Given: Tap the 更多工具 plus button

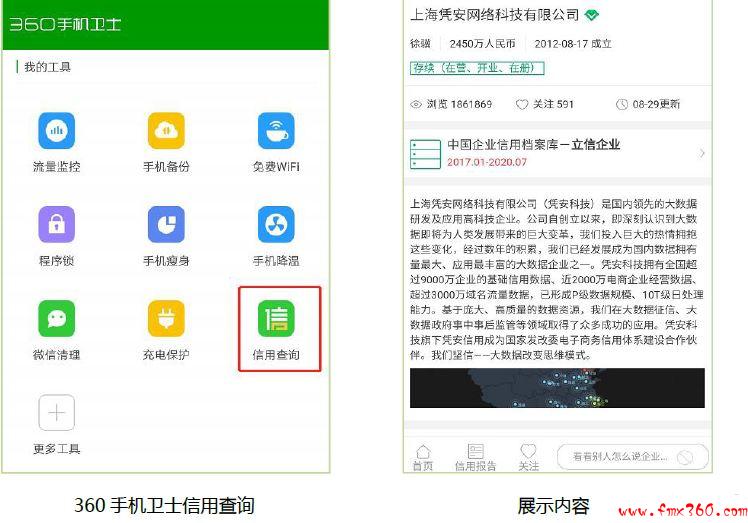Looking at the screenshot, I should (56, 413).
